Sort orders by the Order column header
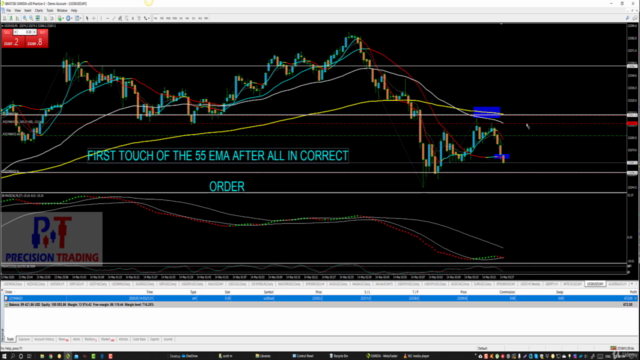The image size is (640, 360). pos(9,292)
